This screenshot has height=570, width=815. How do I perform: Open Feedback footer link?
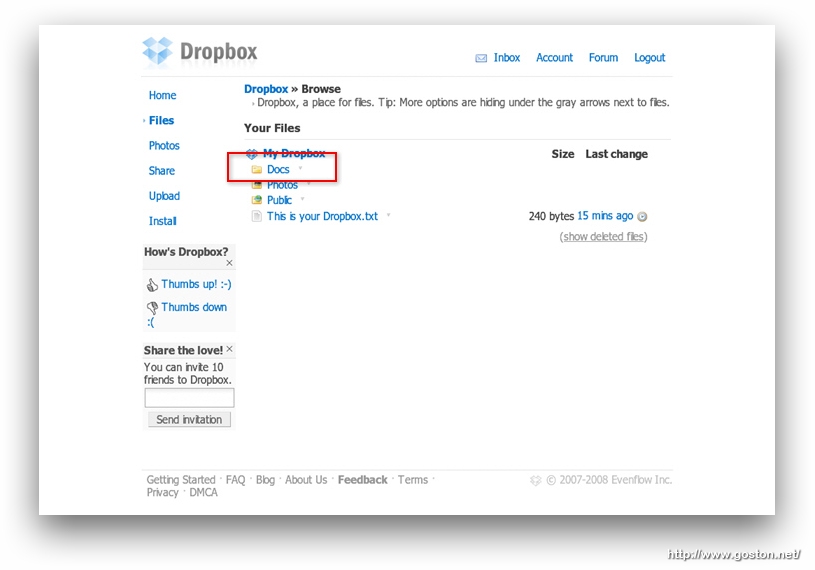point(362,480)
